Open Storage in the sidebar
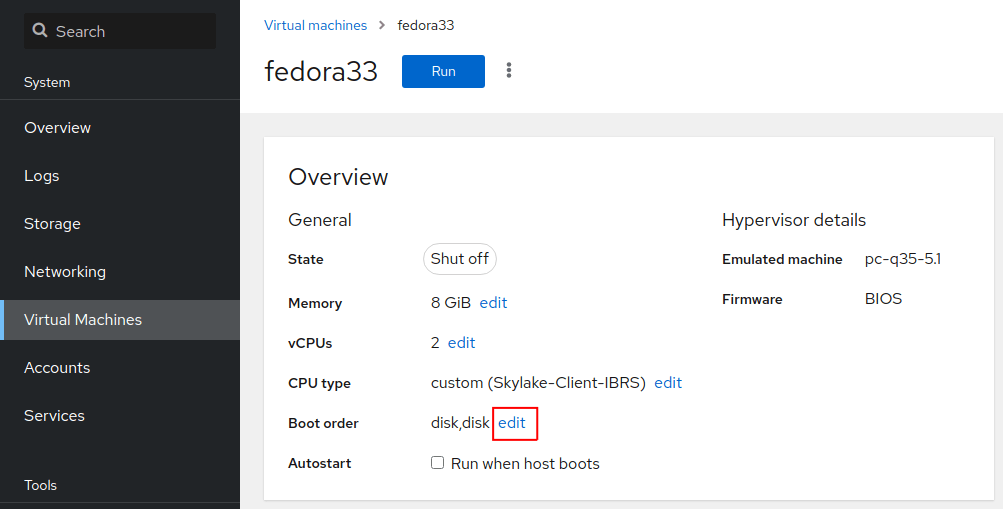1003x509 pixels. tap(120, 224)
